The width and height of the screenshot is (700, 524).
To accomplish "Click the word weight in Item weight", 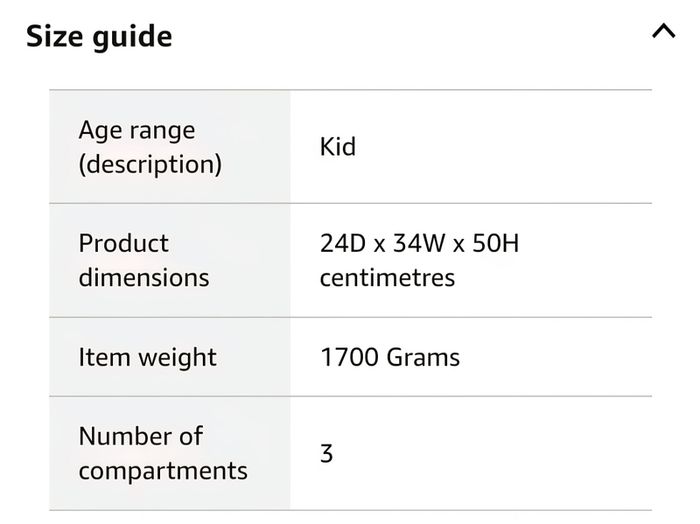I will tap(178, 357).
